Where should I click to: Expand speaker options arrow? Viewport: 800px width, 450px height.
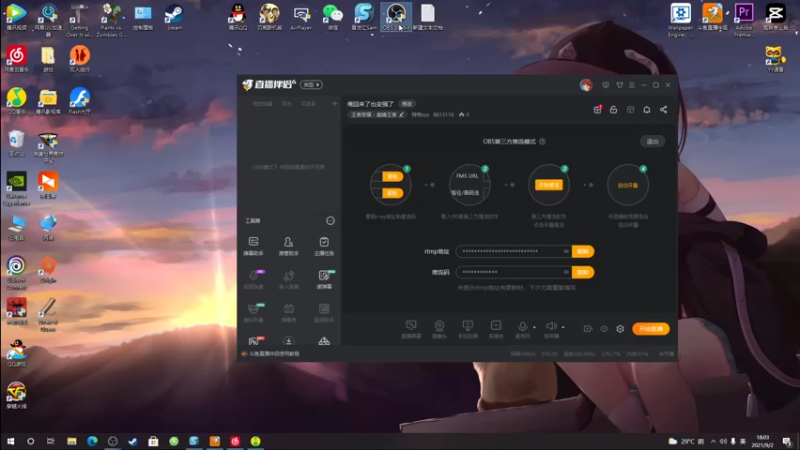(x=563, y=327)
